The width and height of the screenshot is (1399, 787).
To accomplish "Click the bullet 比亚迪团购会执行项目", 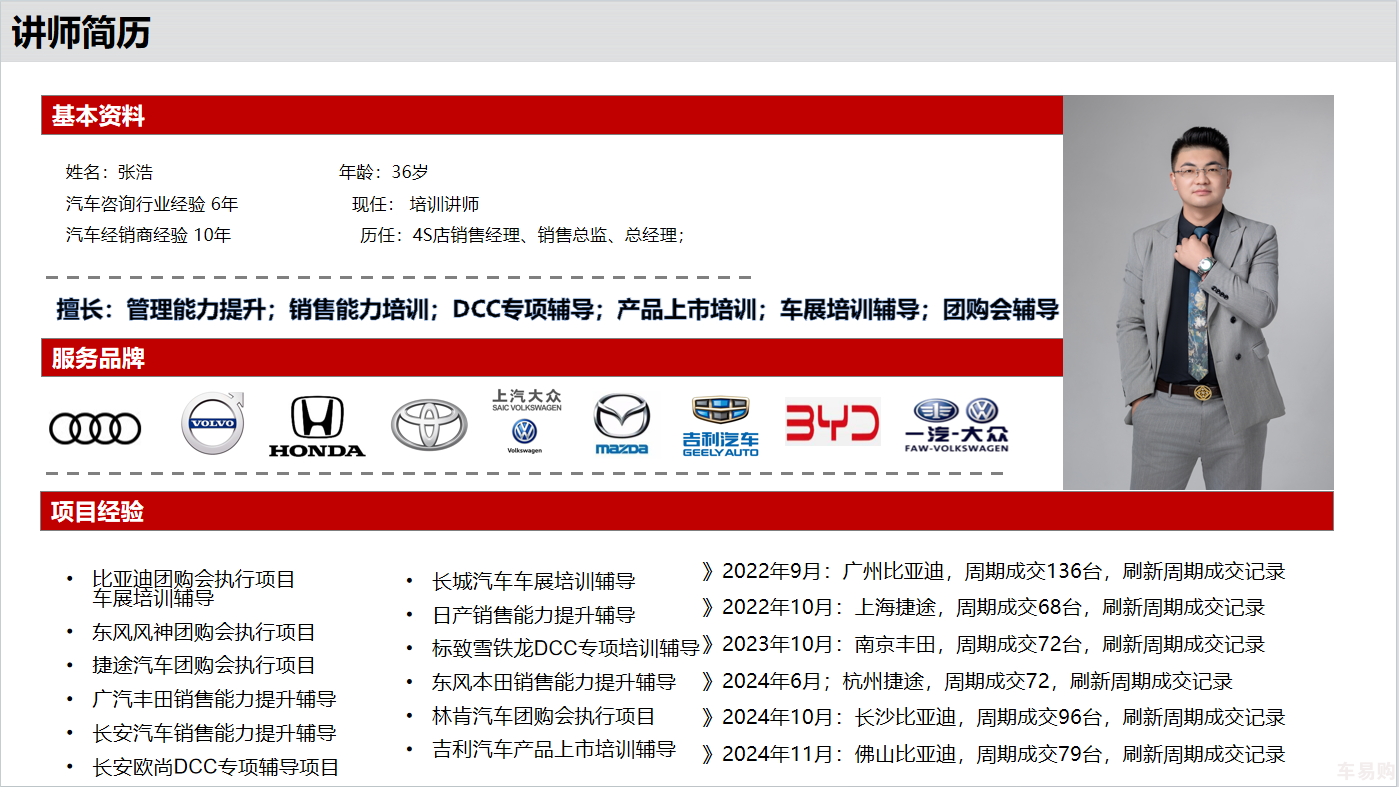I will point(194,579).
